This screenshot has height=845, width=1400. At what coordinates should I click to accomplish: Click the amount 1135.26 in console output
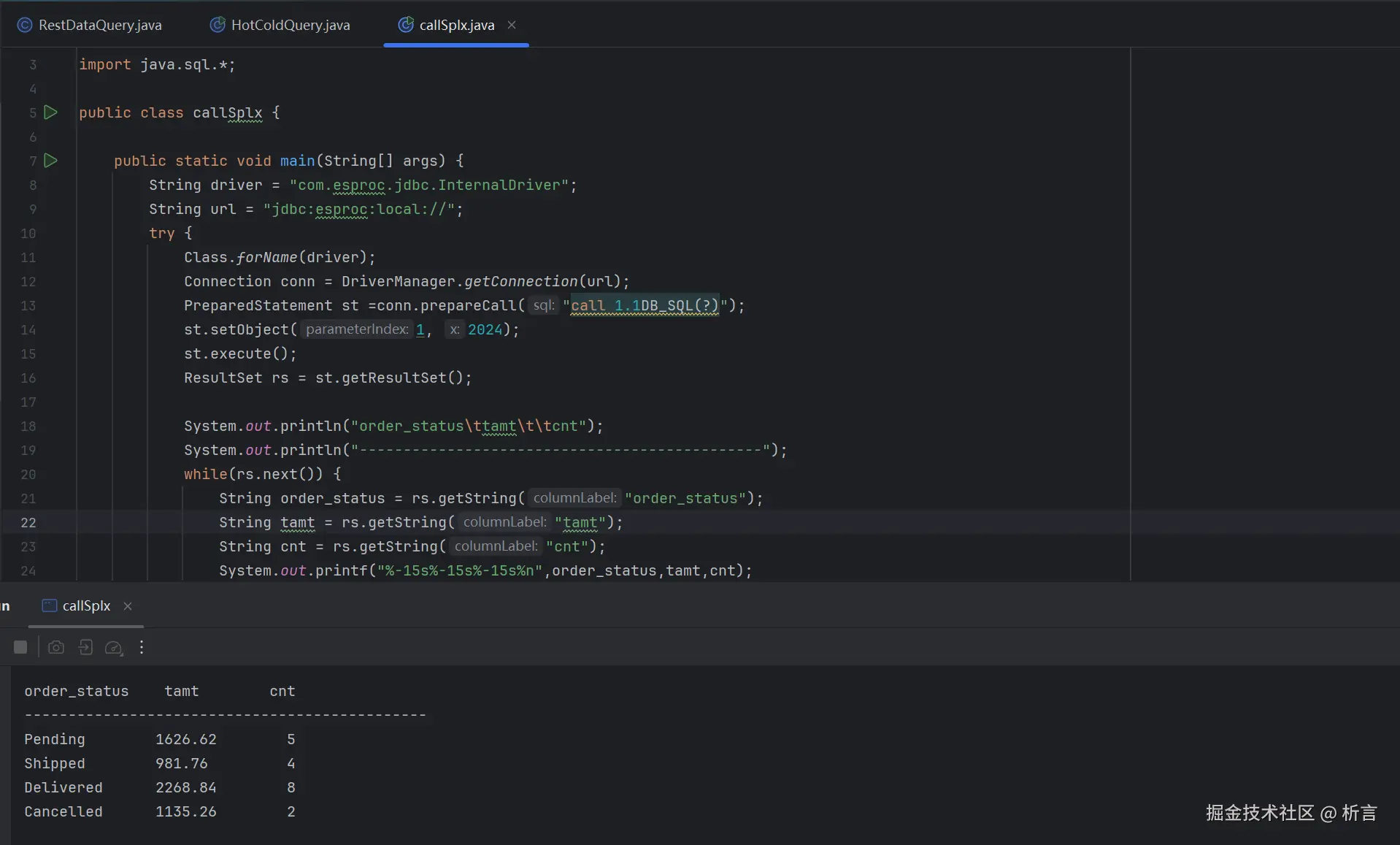pos(186,811)
